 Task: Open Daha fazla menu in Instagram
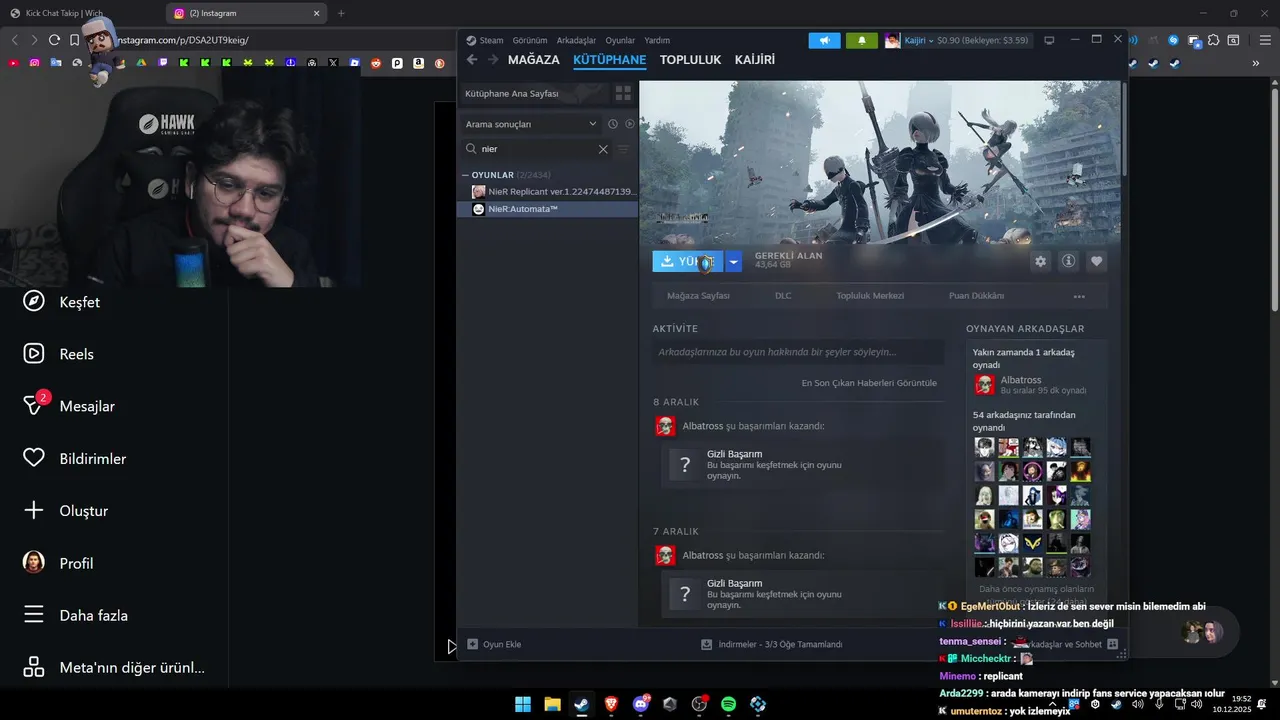click(75, 615)
